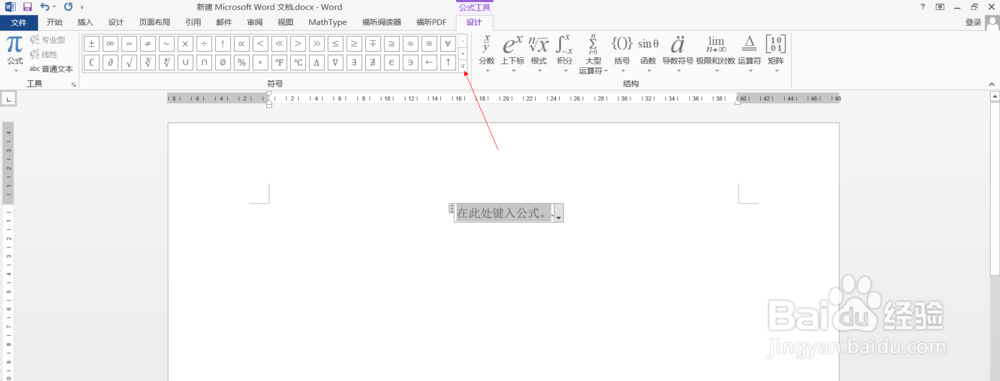Insert the proportional-to symbol

241,43
